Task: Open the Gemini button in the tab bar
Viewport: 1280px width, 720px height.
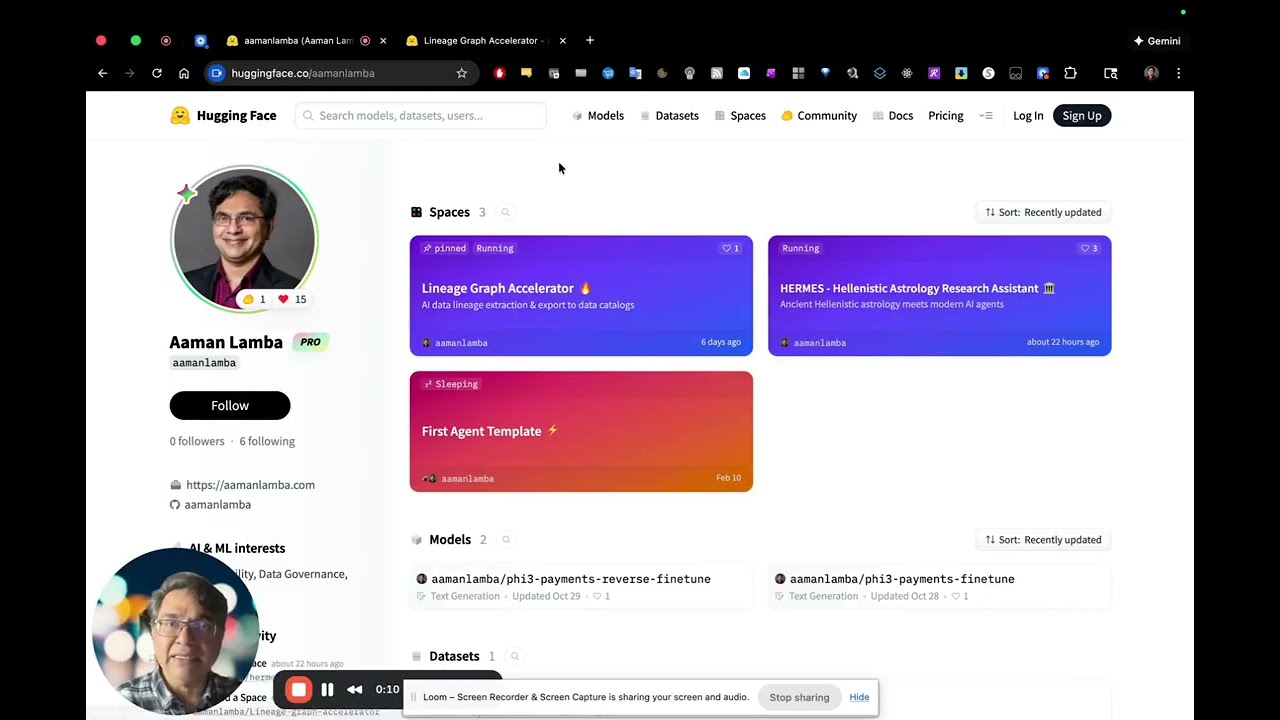Action: coord(1157,41)
